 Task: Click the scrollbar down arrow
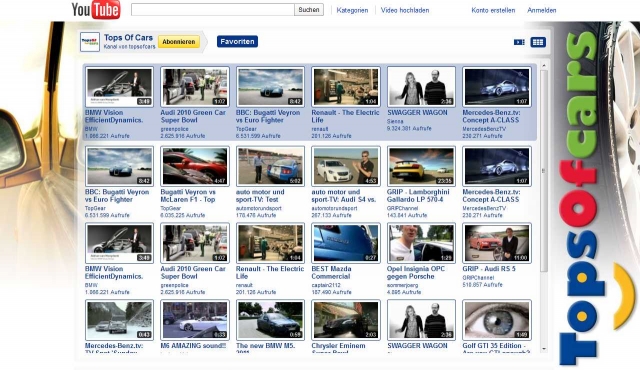(544, 349)
